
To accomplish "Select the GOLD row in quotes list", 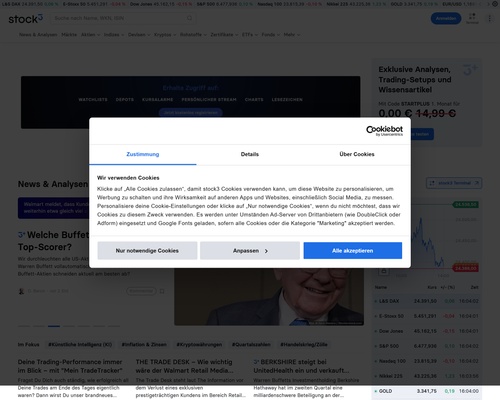I will [x=427, y=391].
